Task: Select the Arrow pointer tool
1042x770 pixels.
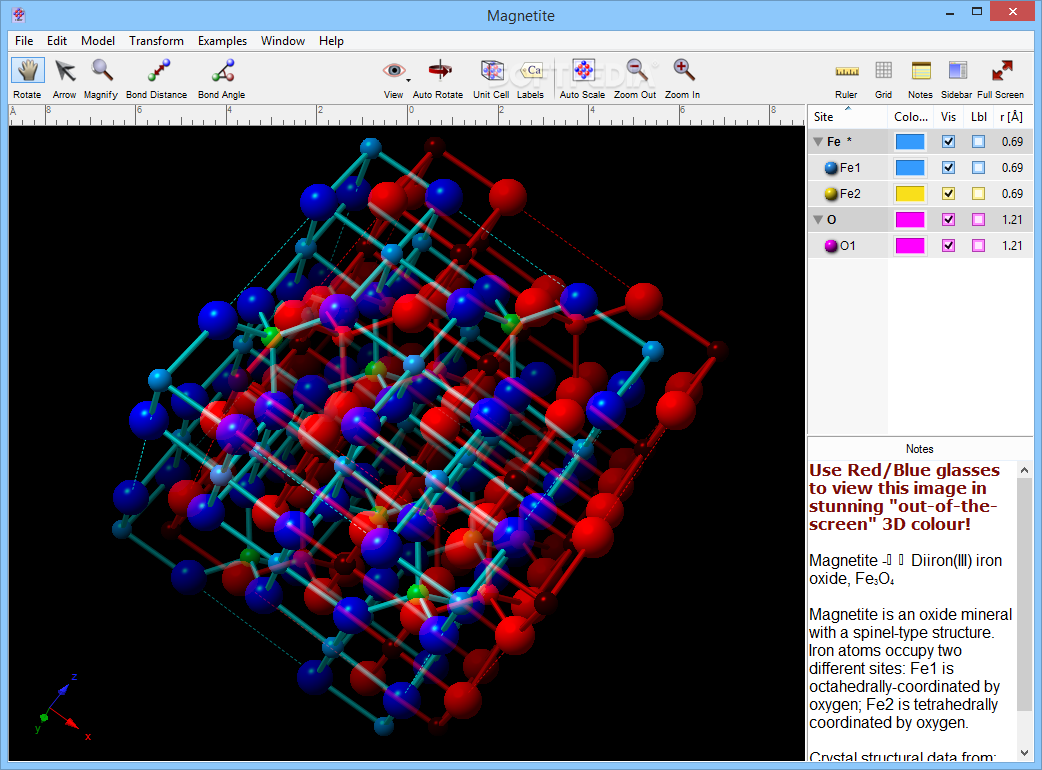Action: tap(64, 78)
